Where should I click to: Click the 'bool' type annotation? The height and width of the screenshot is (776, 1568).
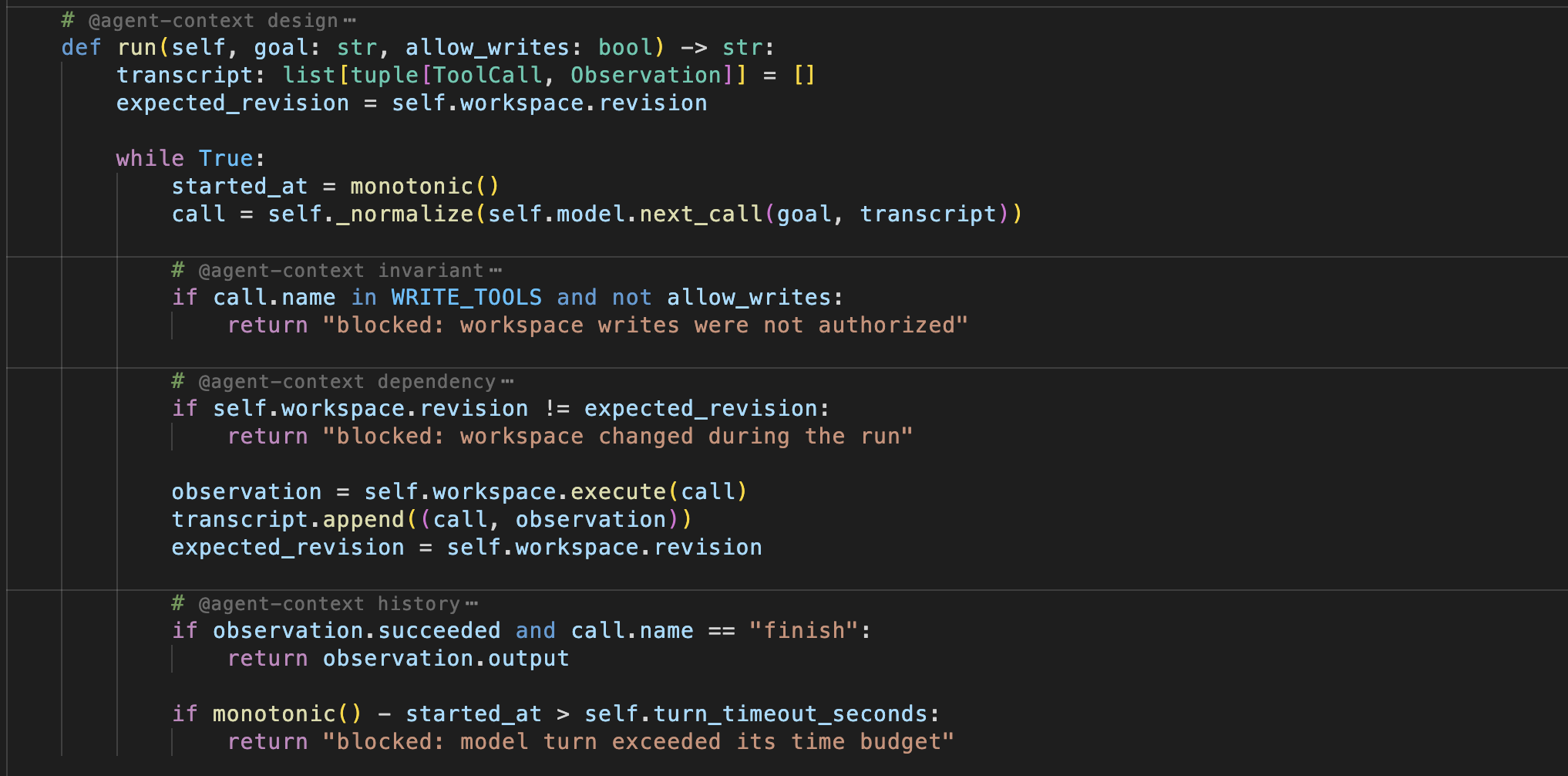pyautogui.click(x=625, y=48)
